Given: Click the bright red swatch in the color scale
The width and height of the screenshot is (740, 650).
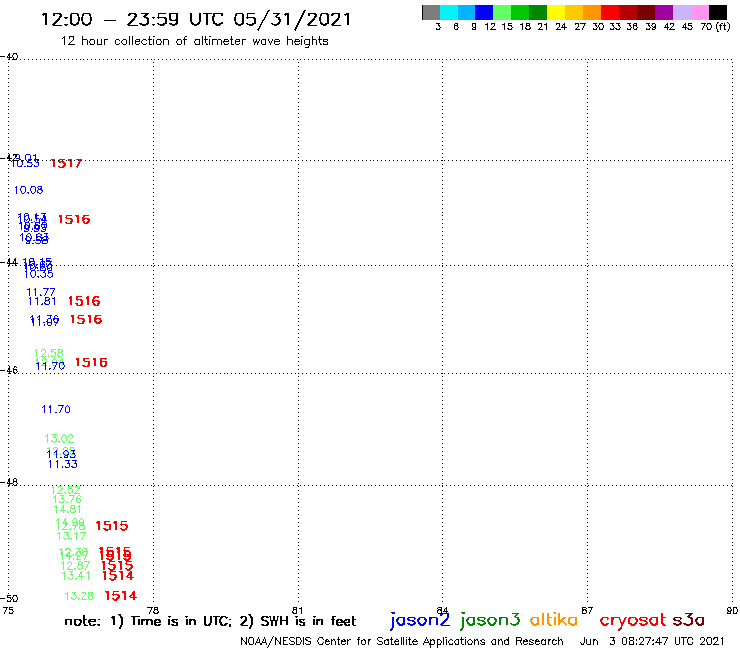Looking at the screenshot, I should 610,12.
